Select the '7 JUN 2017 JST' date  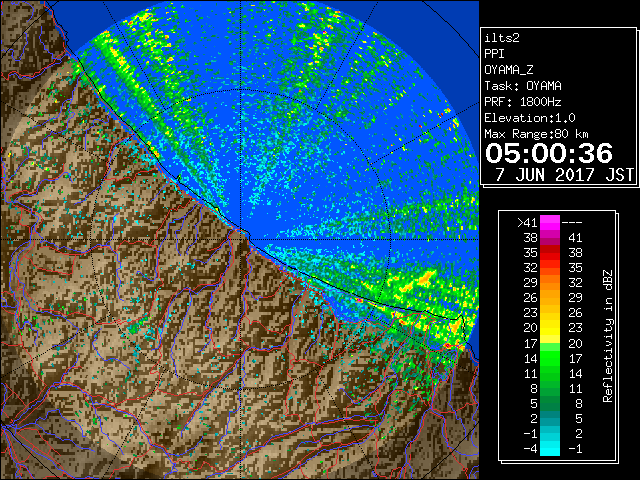pos(564,175)
